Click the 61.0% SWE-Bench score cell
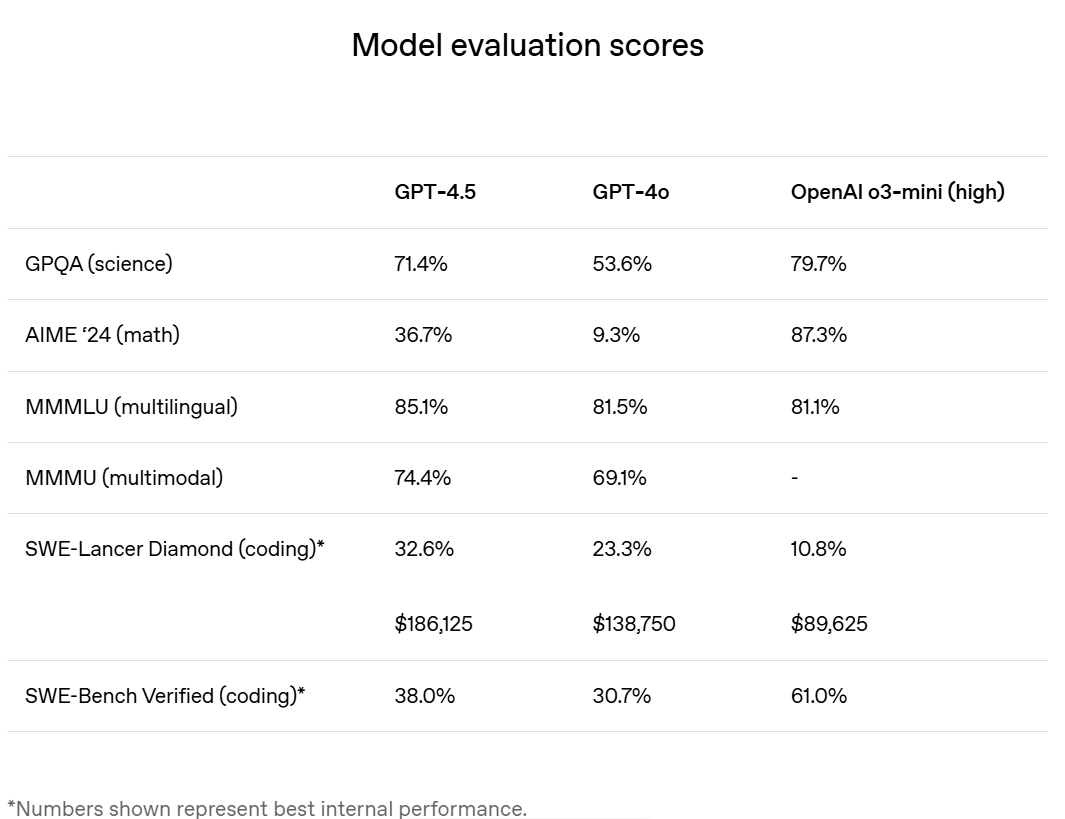The image size is (1065, 819). click(818, 696)
